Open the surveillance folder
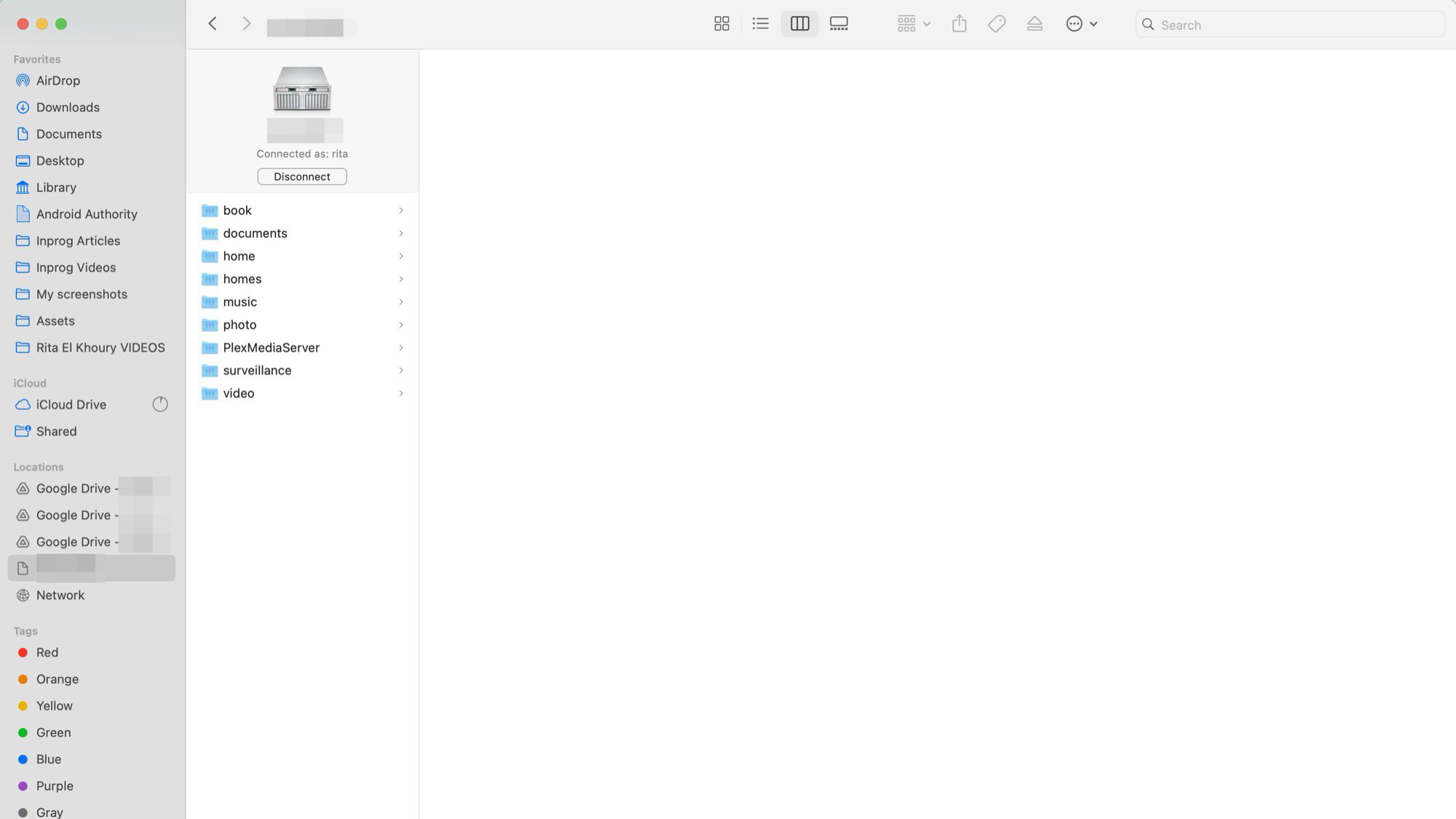 pyautogui.click(x=257, y=371)
